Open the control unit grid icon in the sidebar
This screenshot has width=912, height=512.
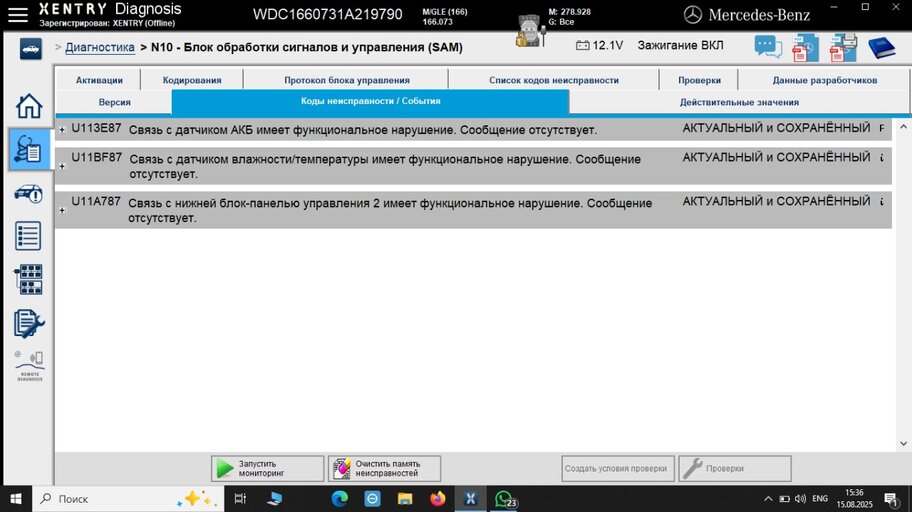(28, 279)
